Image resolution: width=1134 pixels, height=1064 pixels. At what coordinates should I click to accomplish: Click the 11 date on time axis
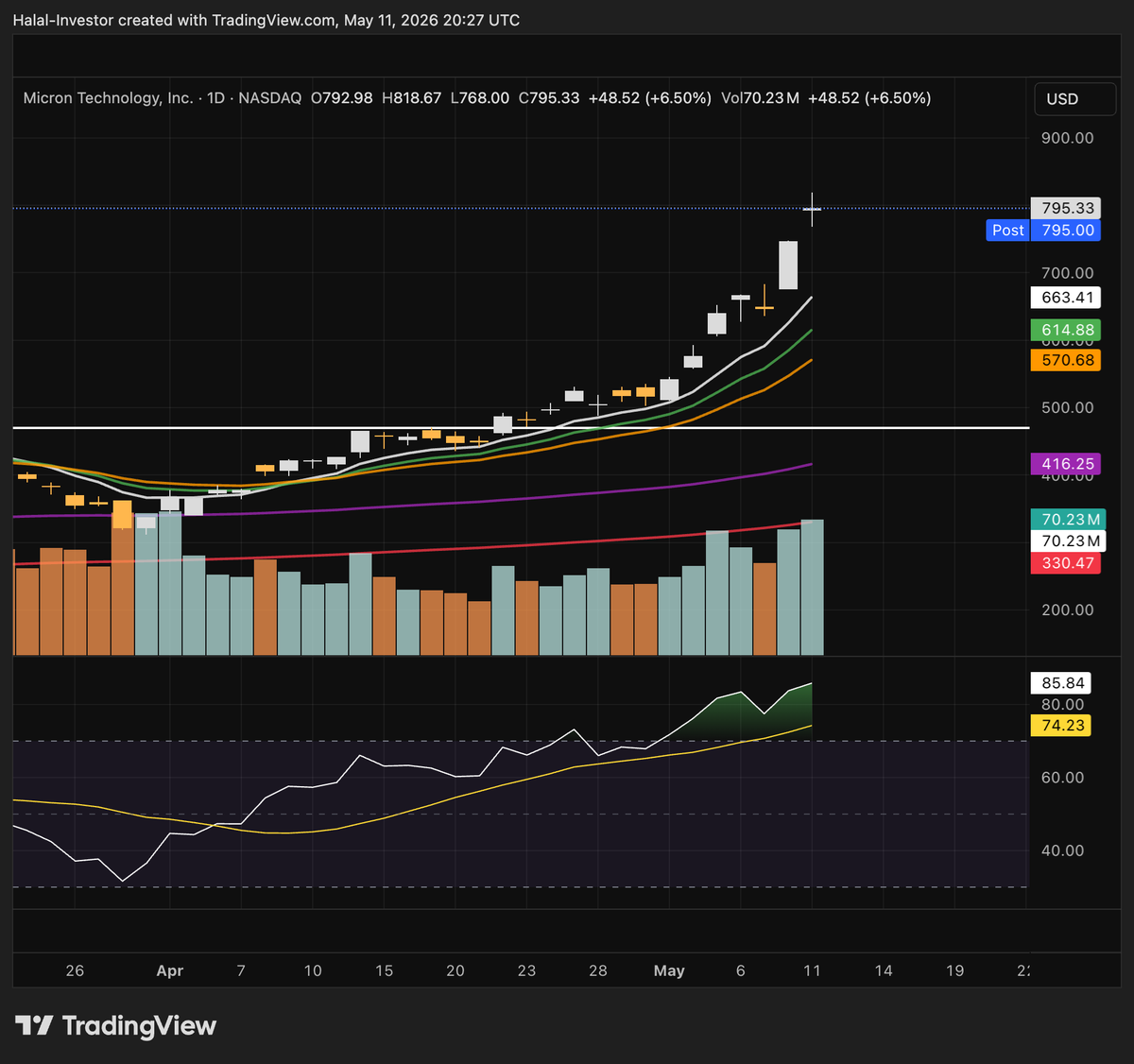pyautogui.click(x=812, y=971)
